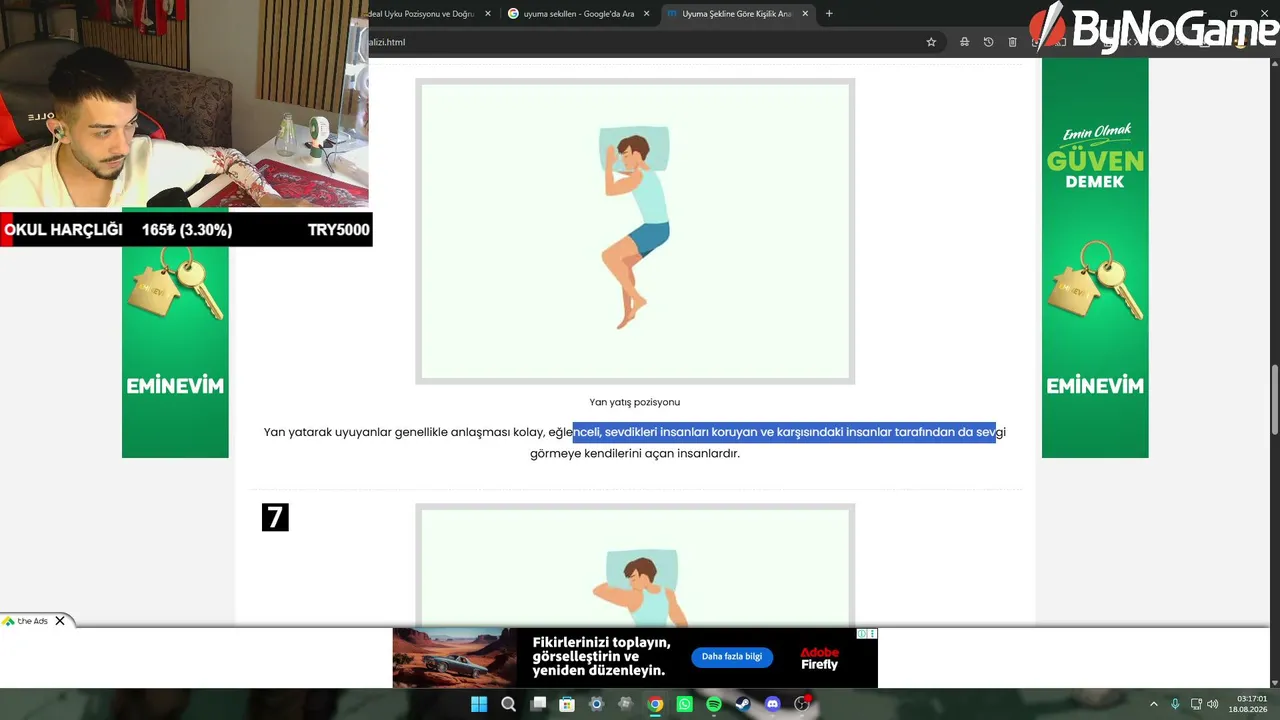
Task: Click the ad slogan 'Fikirlerinizi toplayın'
Action: (601, 642)
